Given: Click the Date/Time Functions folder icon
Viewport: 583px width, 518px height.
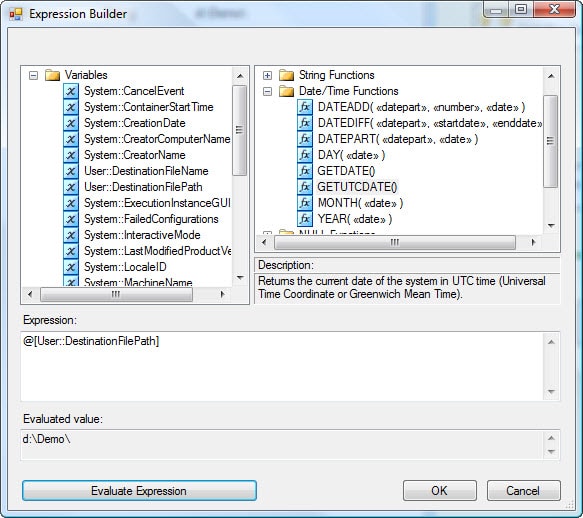Looking at the screenshot, I should pos(287,91).
